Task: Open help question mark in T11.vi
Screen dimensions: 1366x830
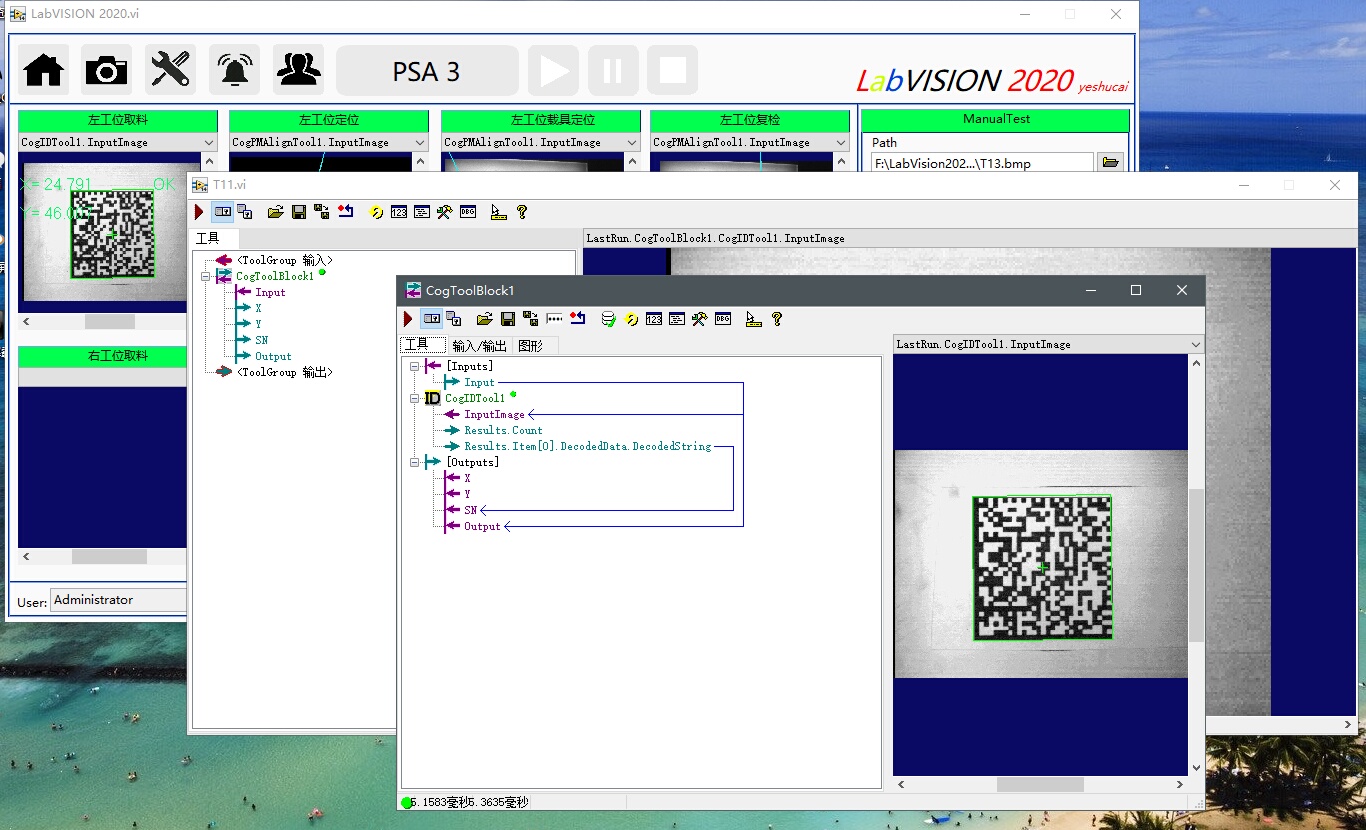Action: (x=521, y=212)
